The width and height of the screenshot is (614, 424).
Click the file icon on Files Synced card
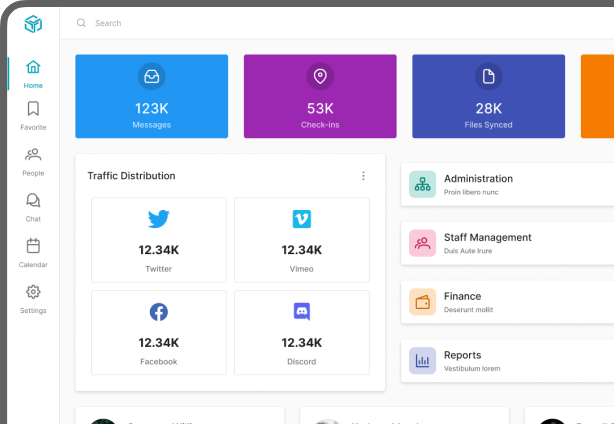tap(488, 76)
